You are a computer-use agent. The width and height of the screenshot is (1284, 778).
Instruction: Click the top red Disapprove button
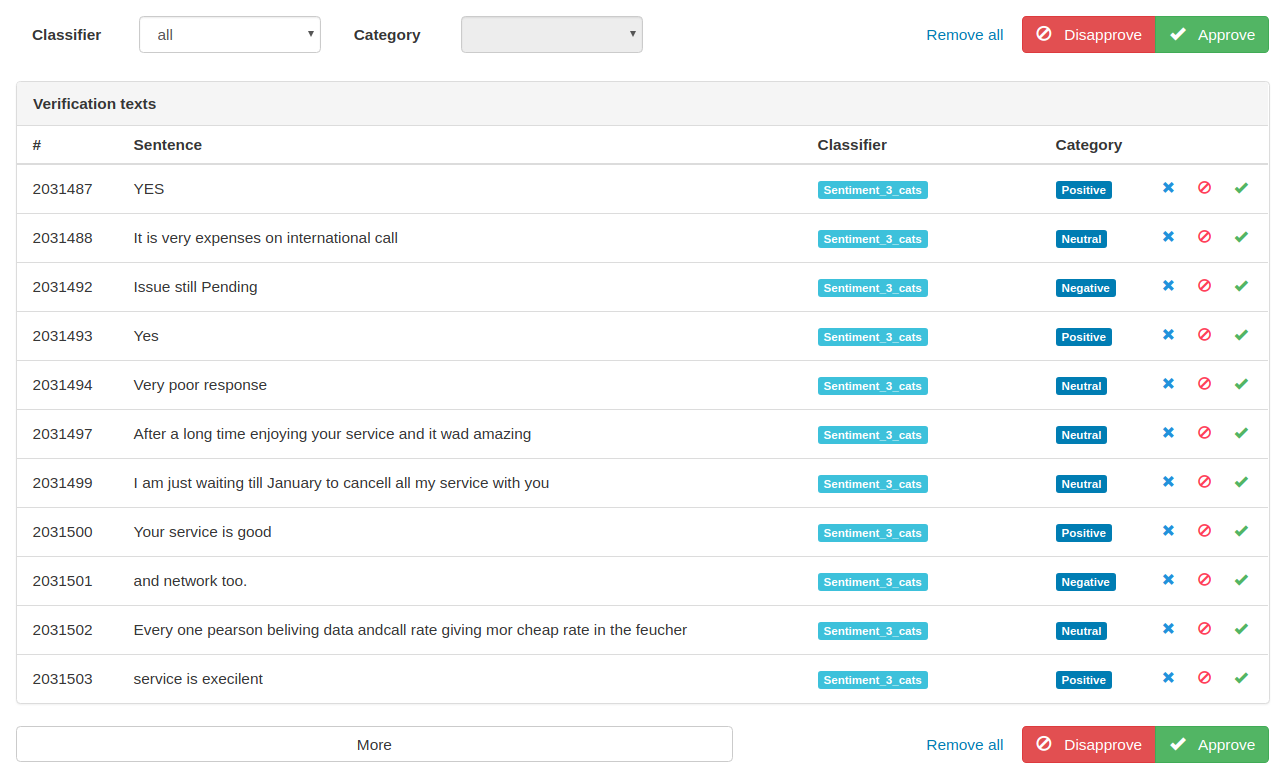coord(1089,34)
